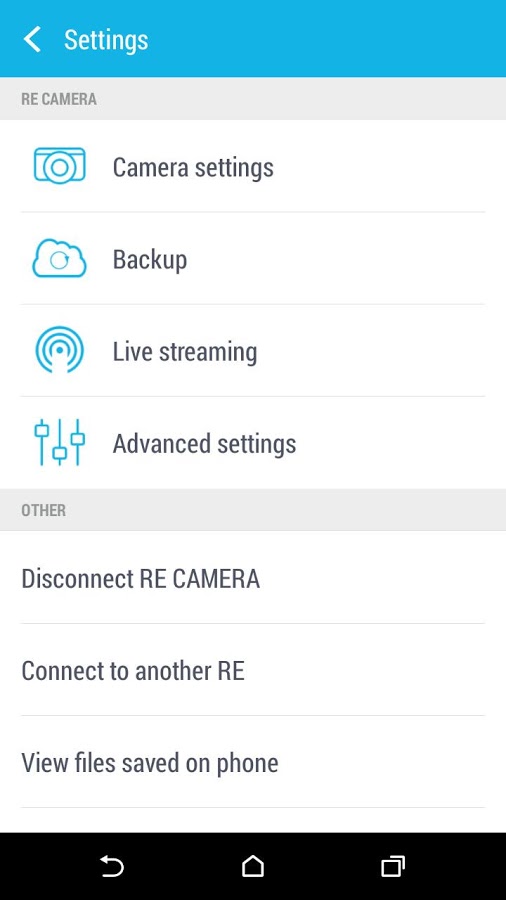This screenshot has width=506, height=900.
Task: Open the Advanced settings entry
Action: [204, 444]
